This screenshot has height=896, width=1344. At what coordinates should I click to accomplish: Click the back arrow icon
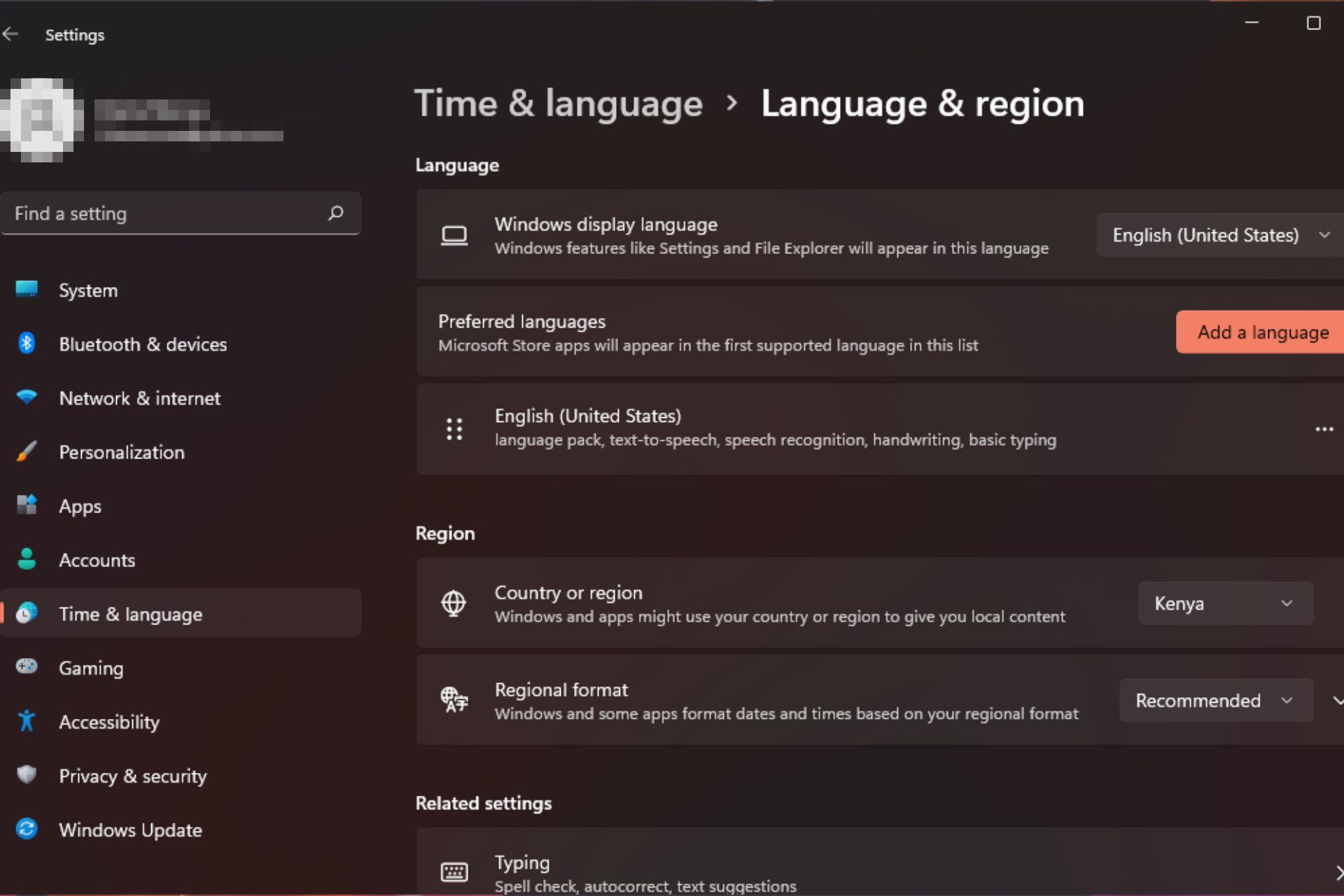tap(10, 34)
